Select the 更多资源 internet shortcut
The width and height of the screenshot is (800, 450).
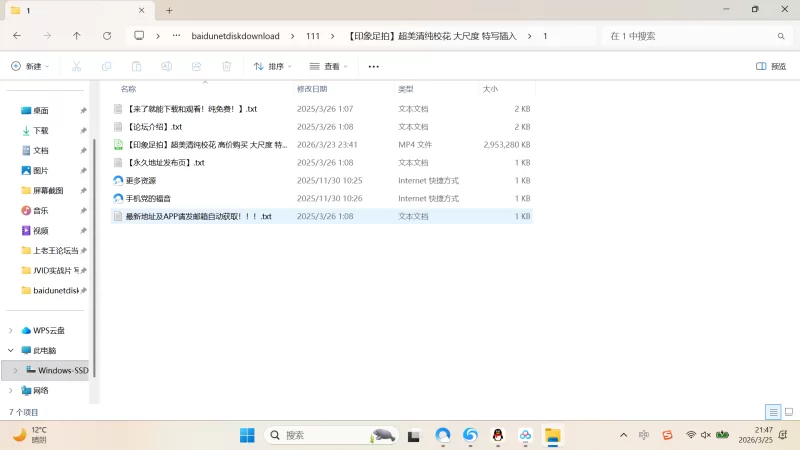[322, 181]
